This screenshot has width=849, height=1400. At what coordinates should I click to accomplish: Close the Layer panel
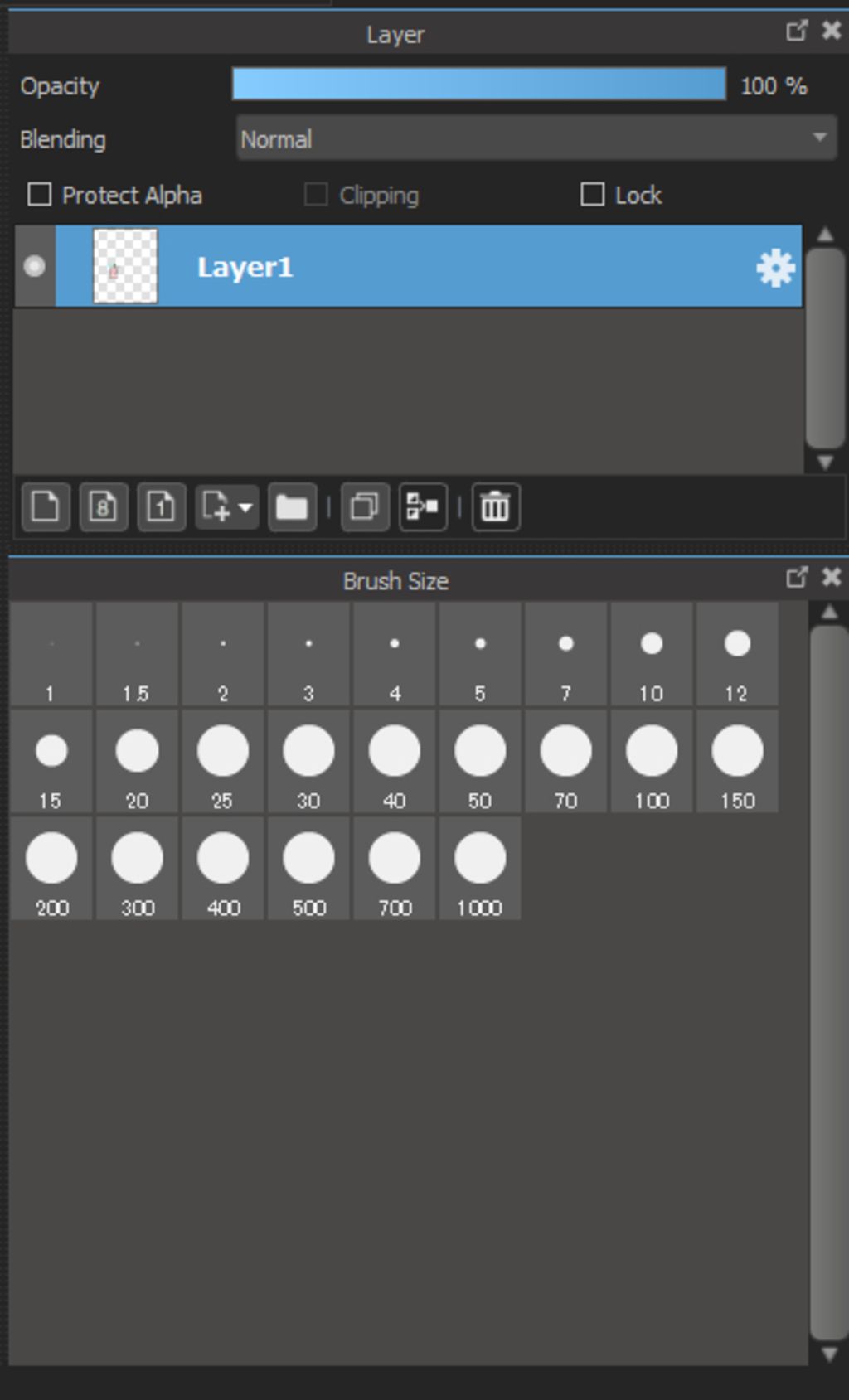pyautogui.click(x=831, y=31)
